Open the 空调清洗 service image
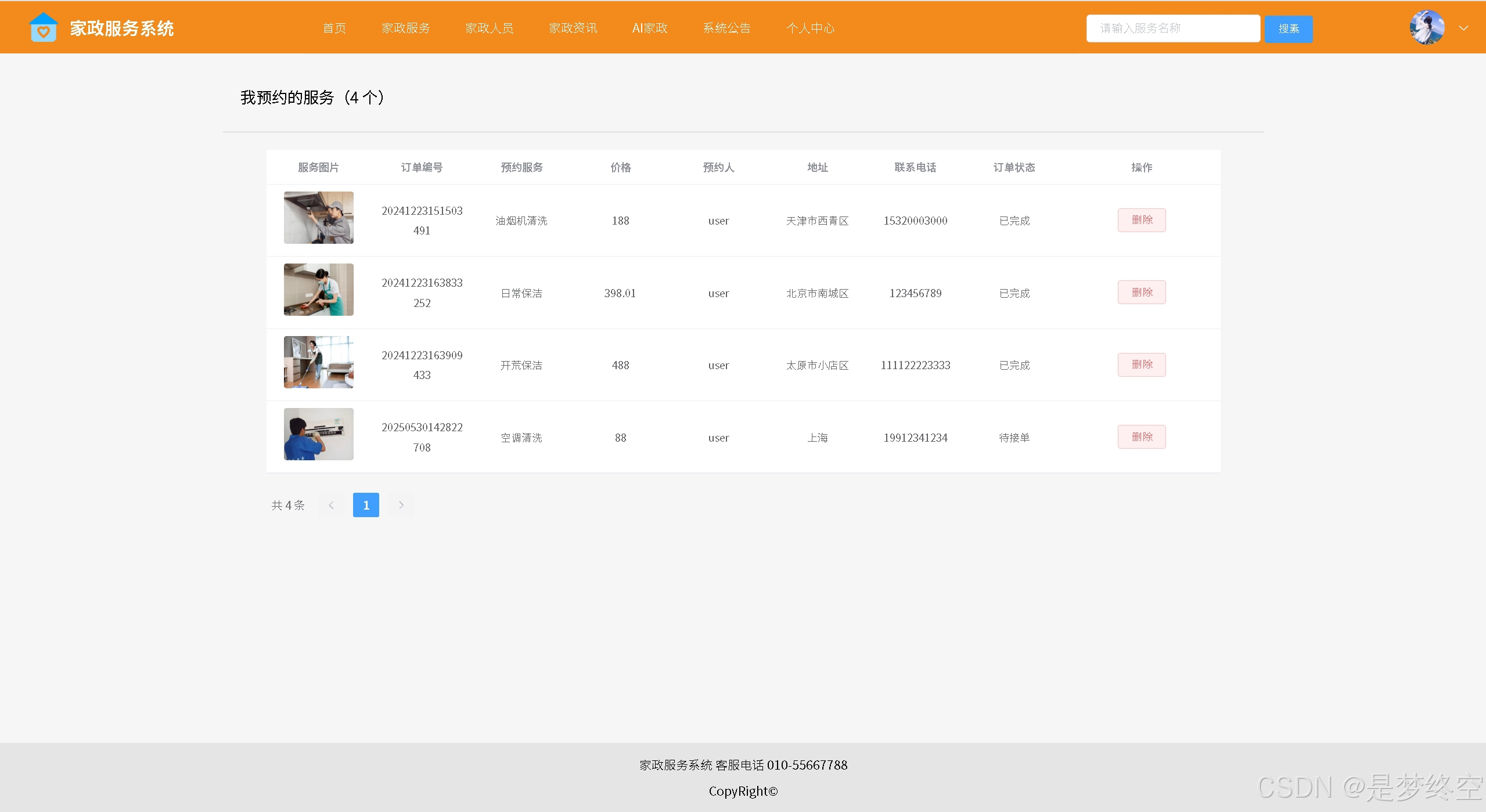Viewport: 1486px width, 812px height. coord(318,434)
